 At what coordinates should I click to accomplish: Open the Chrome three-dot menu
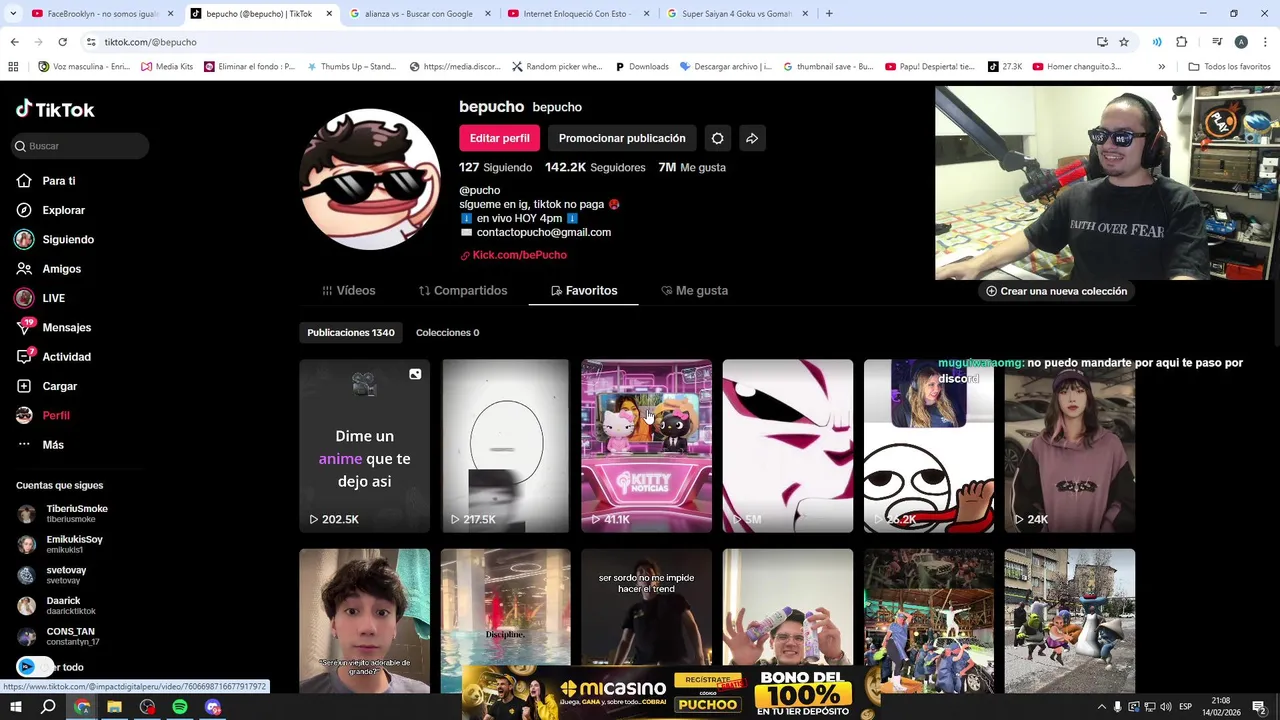pos(1265,42)
